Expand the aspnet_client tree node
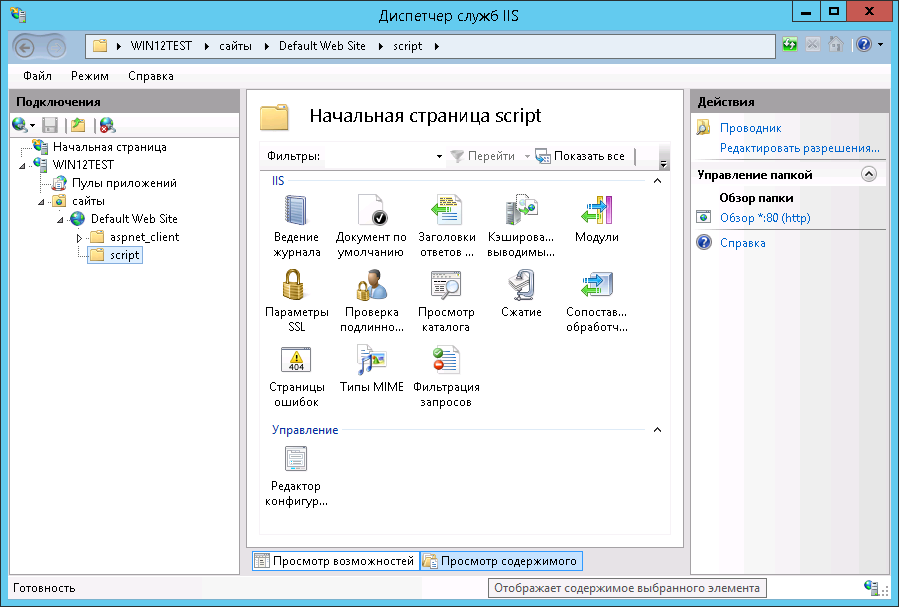 79,238
